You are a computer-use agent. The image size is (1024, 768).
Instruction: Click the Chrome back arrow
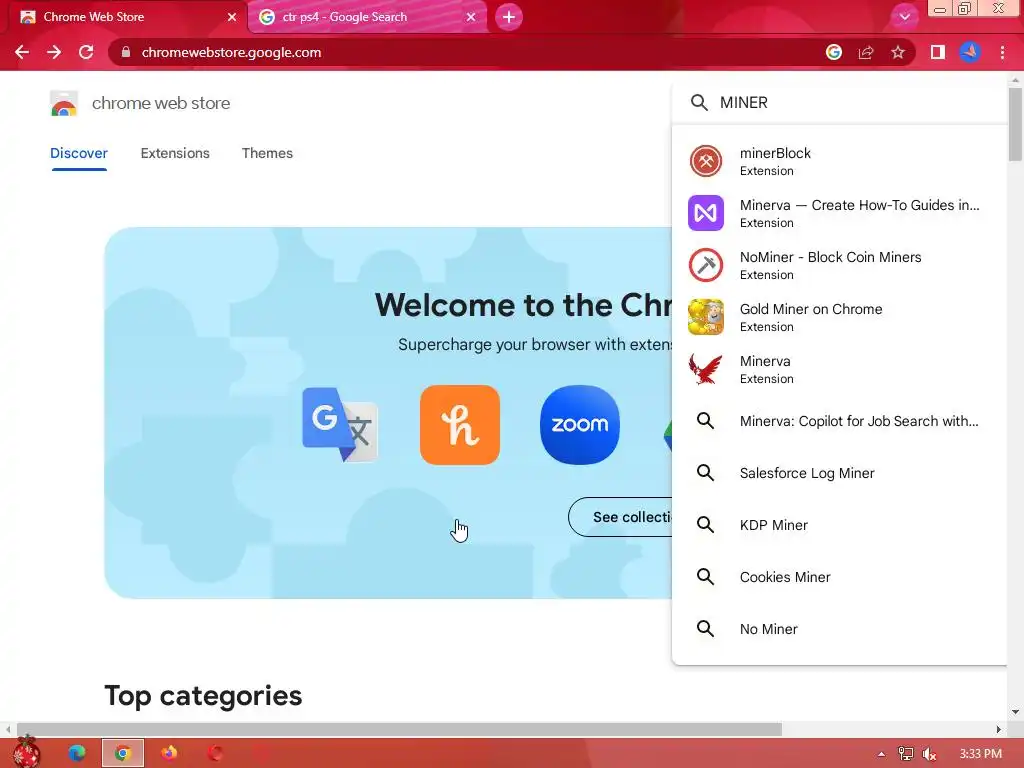click(22, 52)
